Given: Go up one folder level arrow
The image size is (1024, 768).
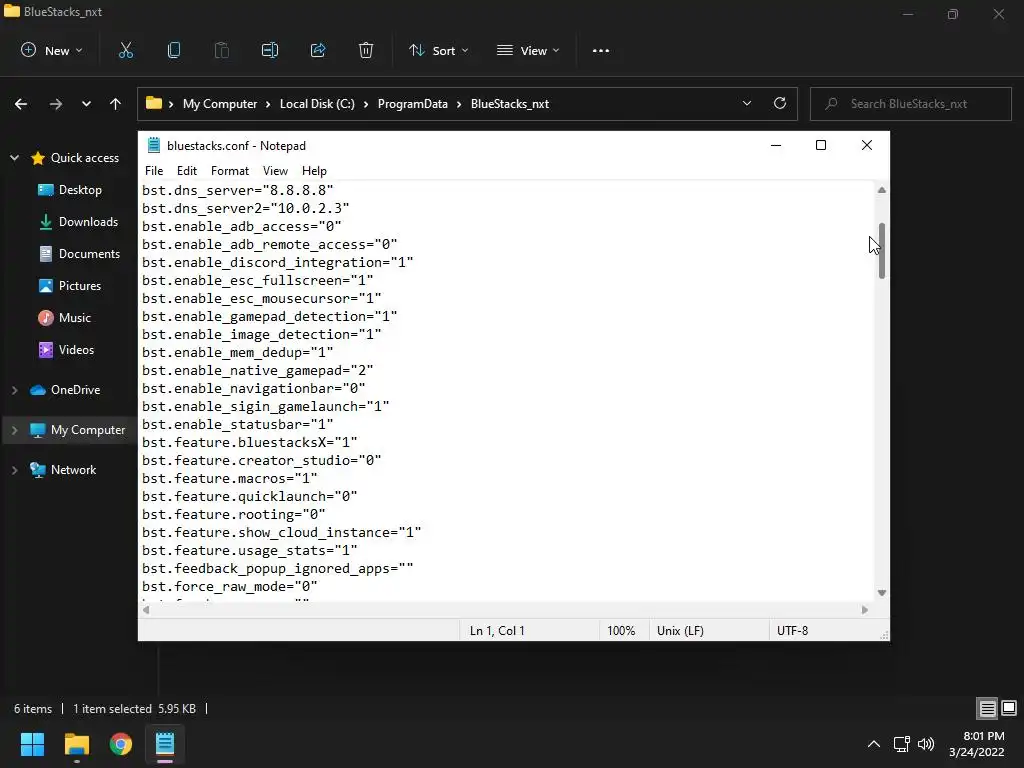Looking at the screenshot, I should 116,104.
